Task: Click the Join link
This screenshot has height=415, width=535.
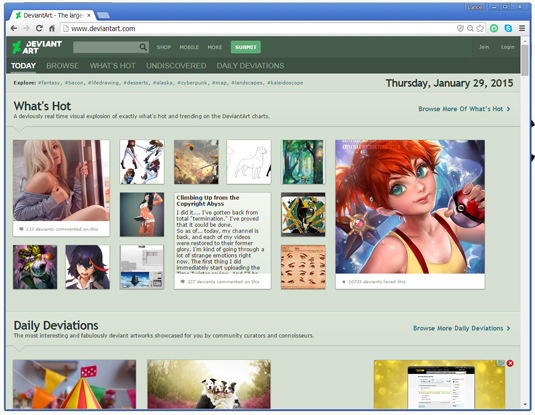Action: click(484, 47)
